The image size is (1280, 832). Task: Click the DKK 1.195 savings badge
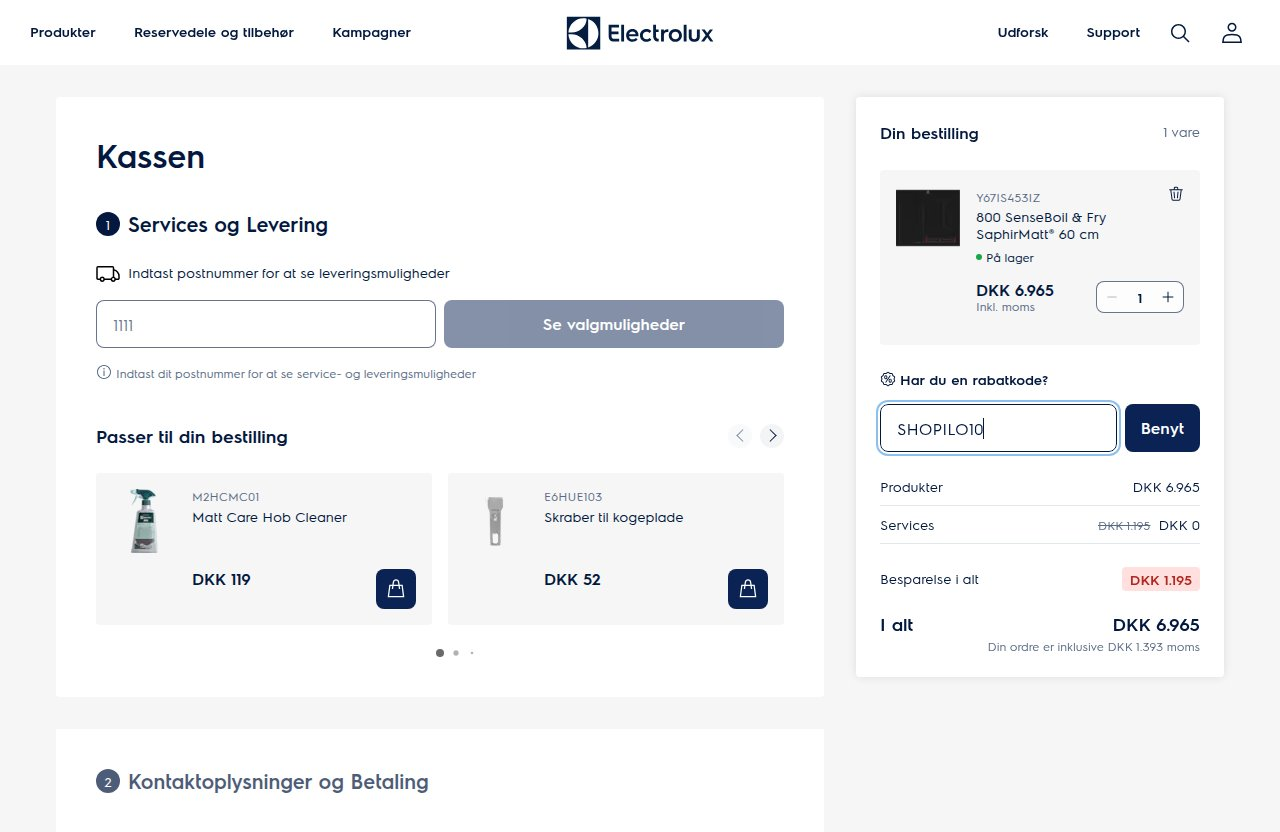point(1161,579)
